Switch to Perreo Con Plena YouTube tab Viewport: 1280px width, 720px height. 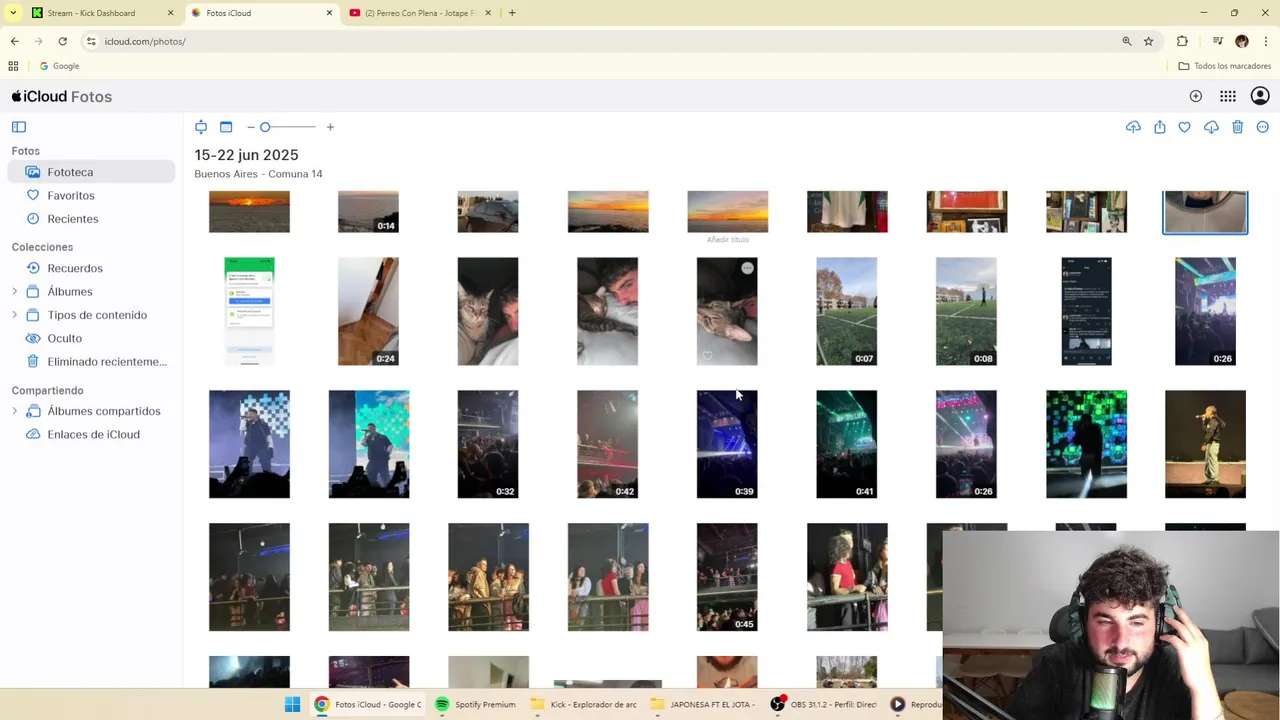(420, 13)
